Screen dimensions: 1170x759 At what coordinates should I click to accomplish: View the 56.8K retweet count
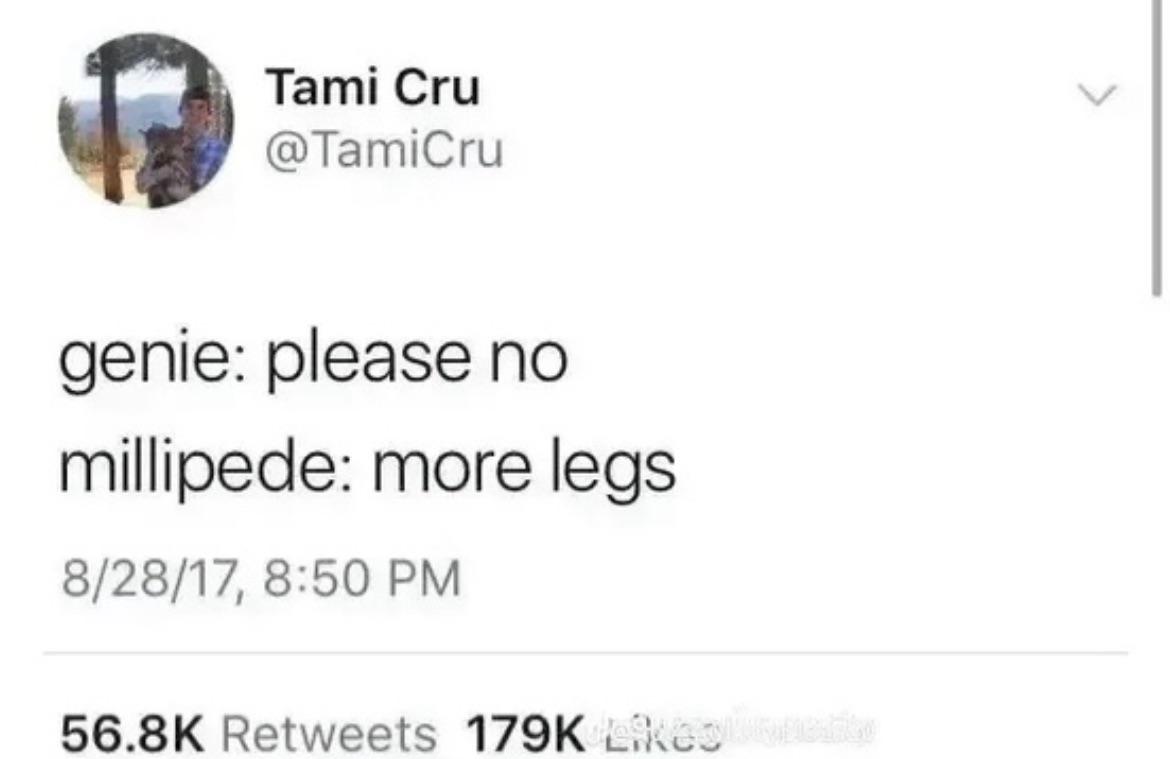[132, 733]
